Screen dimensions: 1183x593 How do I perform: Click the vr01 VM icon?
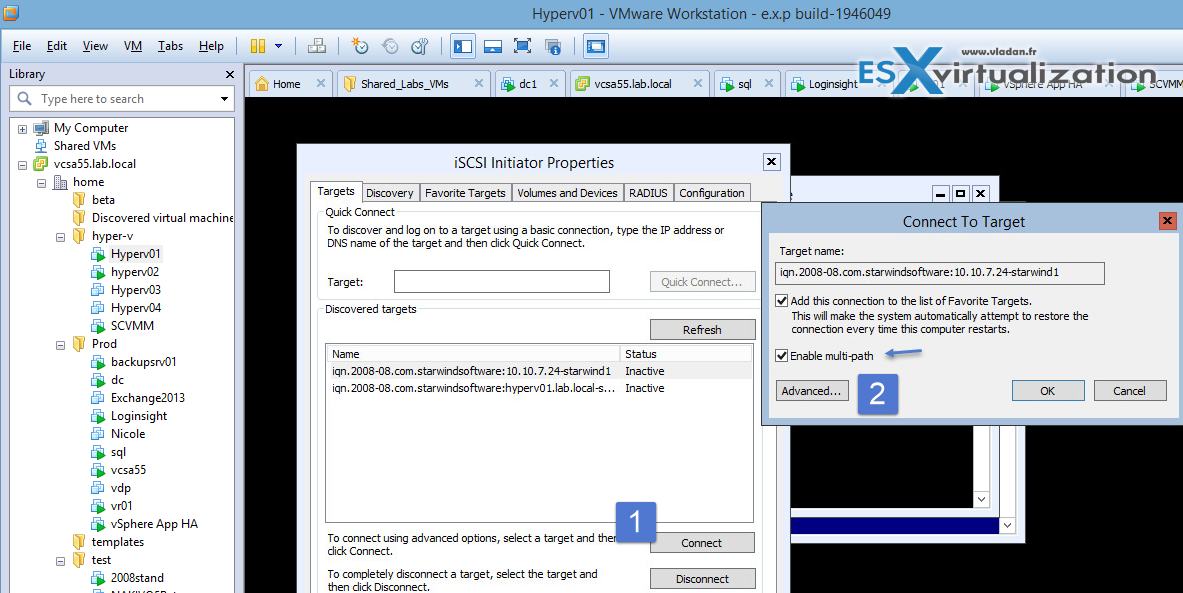click(98, 505)
